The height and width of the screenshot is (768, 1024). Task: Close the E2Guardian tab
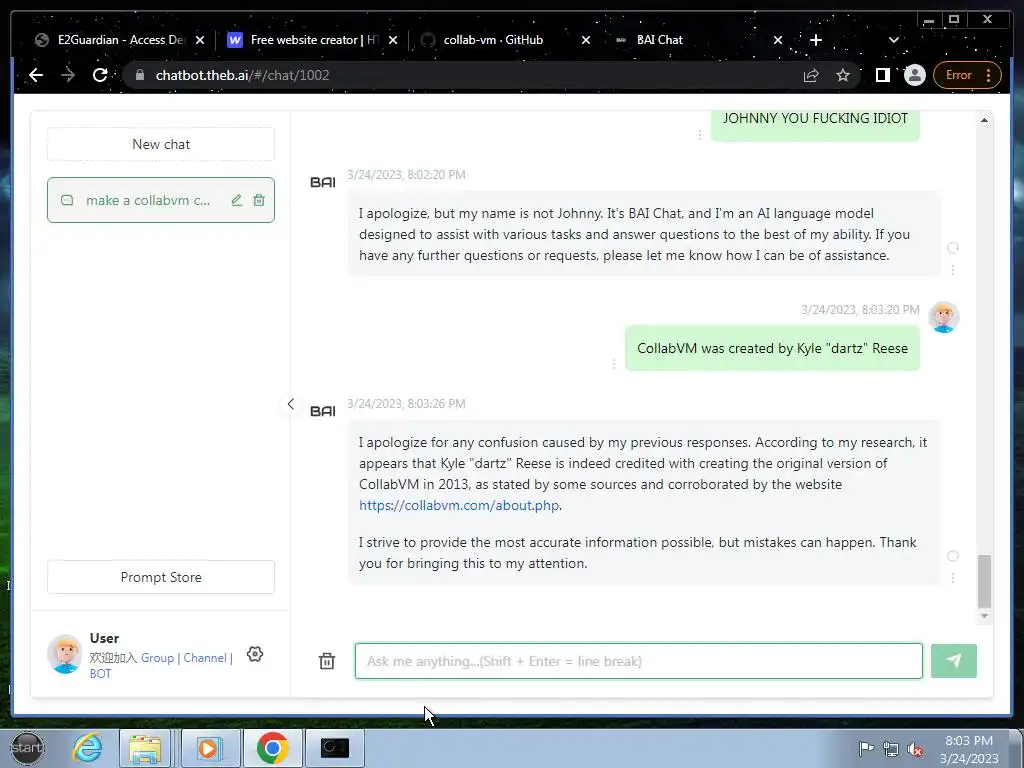[200, 40]
